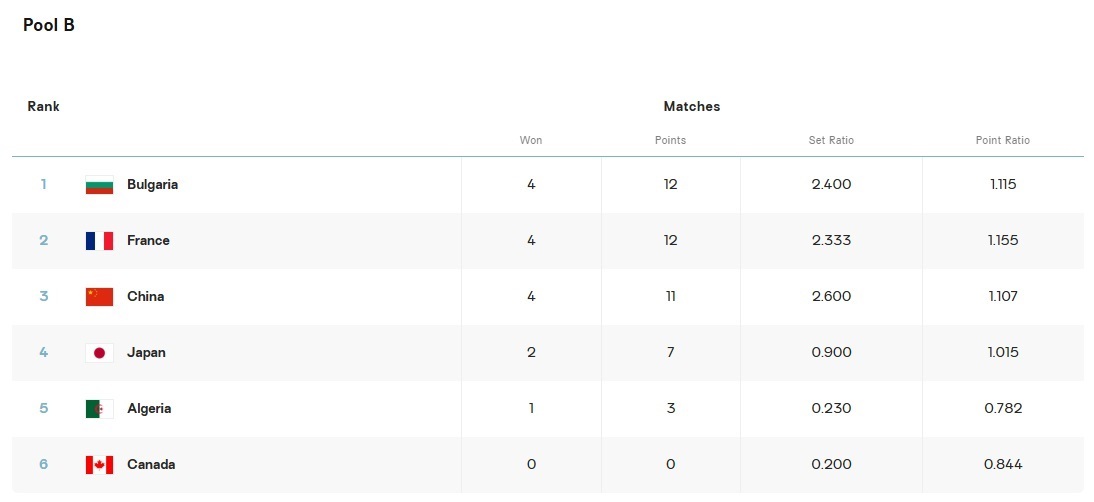Image resolution: width=1094 pixels, height=502 pixels.
Task: Select the China team name
Action: point(145,297)
